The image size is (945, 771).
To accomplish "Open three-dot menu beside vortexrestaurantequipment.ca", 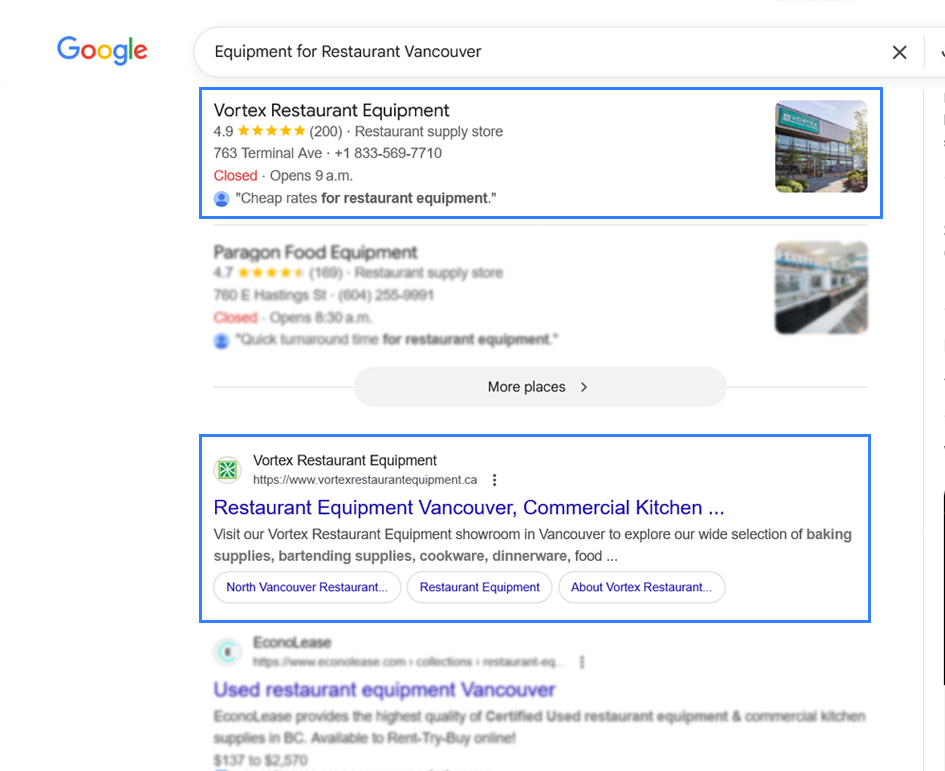I will [494, 480].
